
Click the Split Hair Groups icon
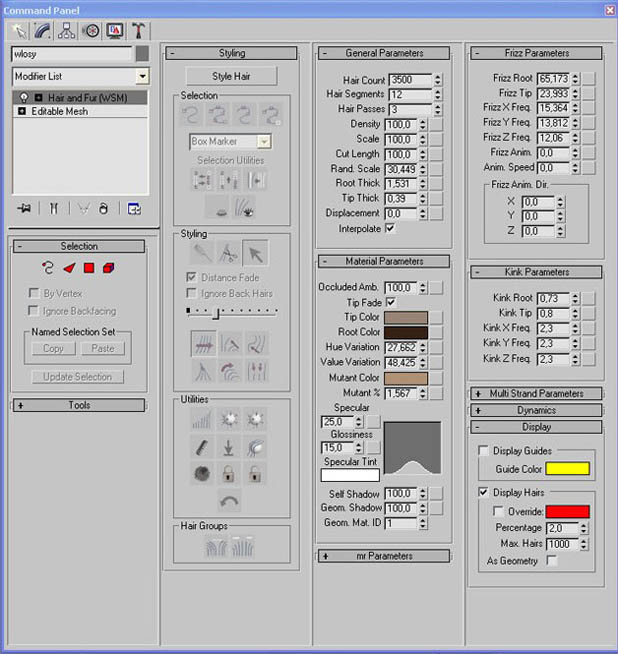pyautogui.click(x=216, y=547)
